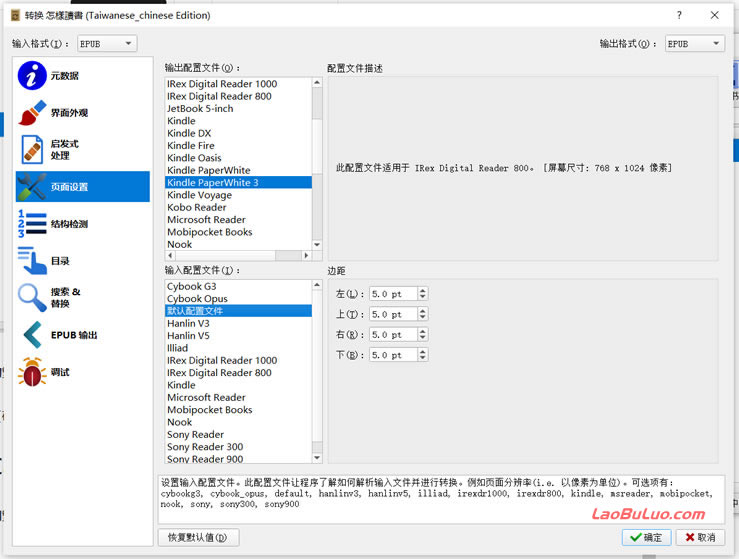Click the help question mark in title bar
The image size is (739, 559).
[x=679, y=15]
